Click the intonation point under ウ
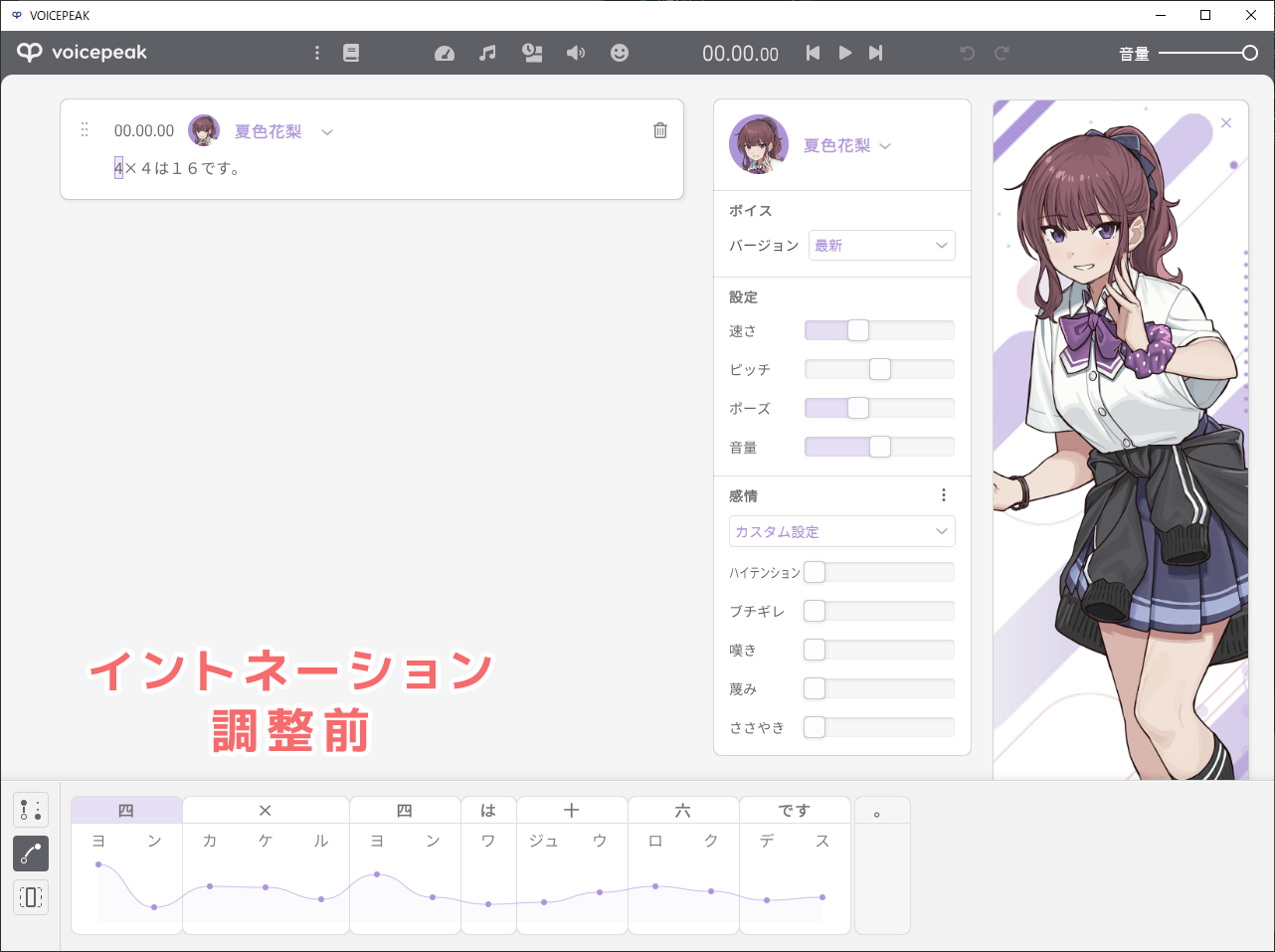The width and height of the screenshot is (1275, 952). (x=600, y=892)
